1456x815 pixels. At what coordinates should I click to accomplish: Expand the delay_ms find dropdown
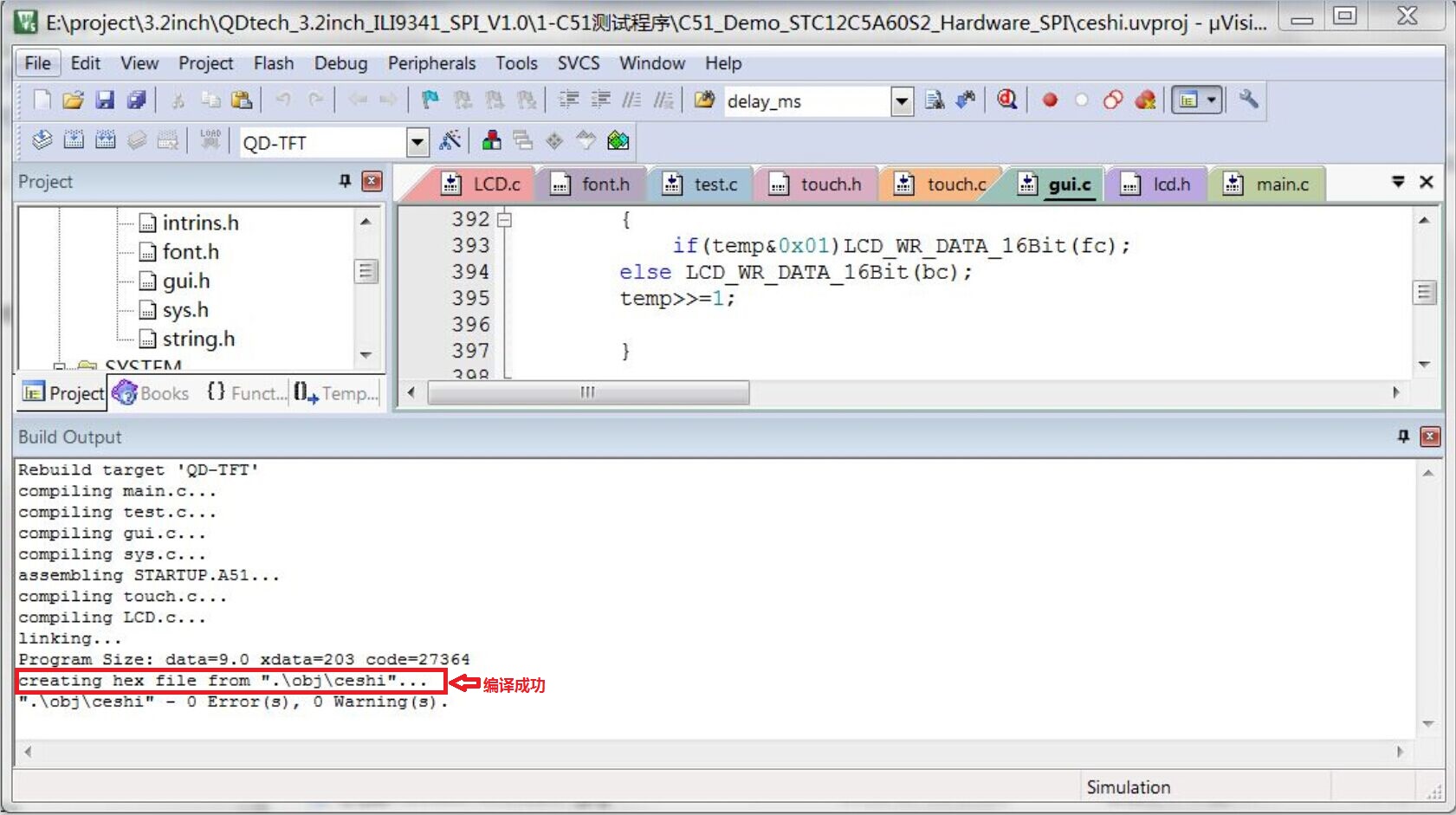click(x=902, y=101)
